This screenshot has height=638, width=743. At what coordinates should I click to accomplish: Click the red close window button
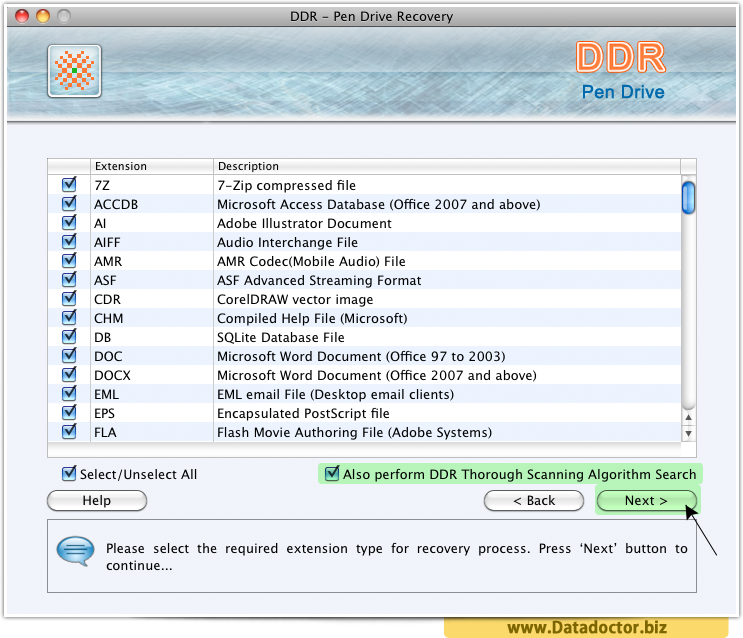[22, 16]
